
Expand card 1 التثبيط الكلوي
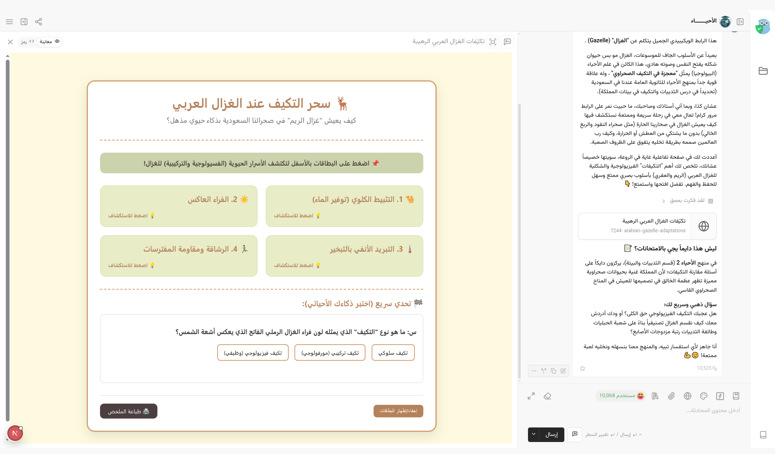[x=344, y=206]
